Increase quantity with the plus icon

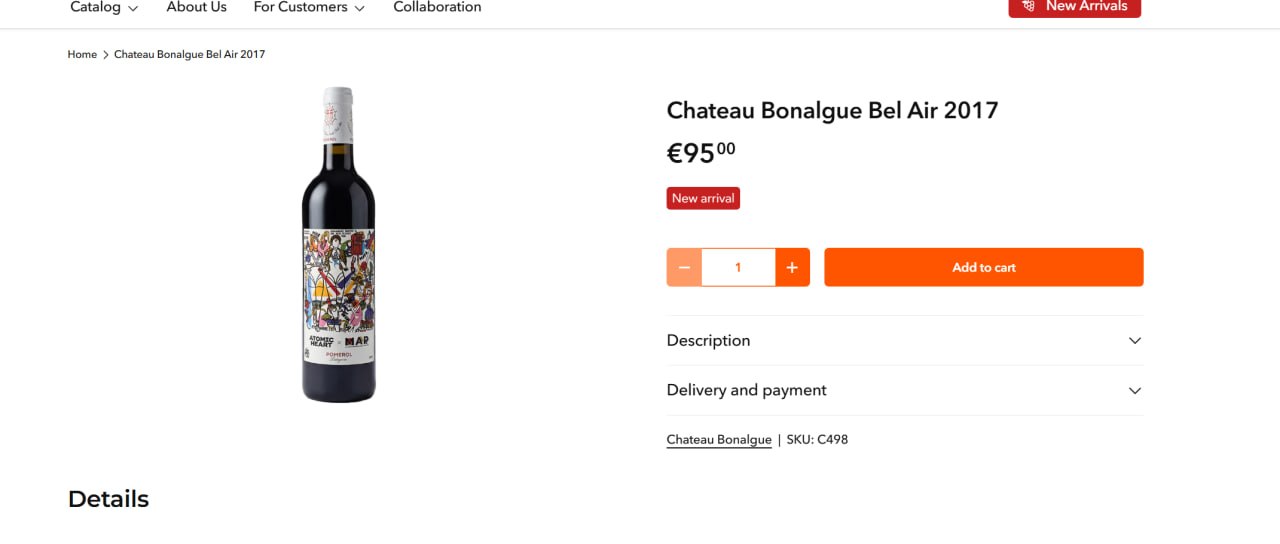792,267
